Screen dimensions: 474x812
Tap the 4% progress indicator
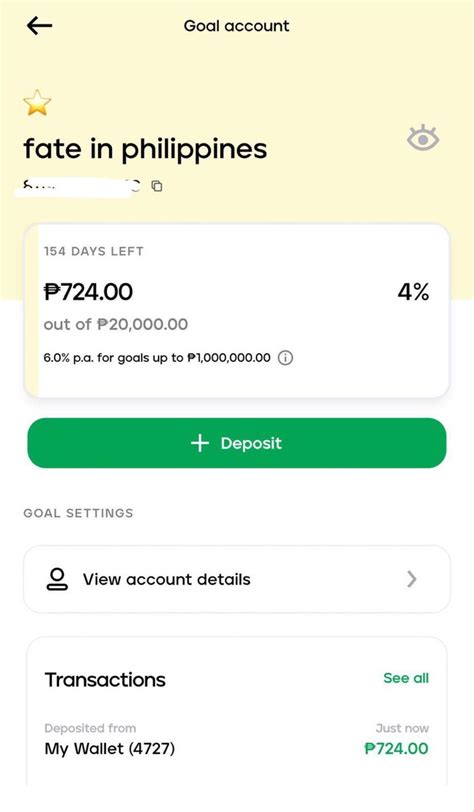[413, 292]
